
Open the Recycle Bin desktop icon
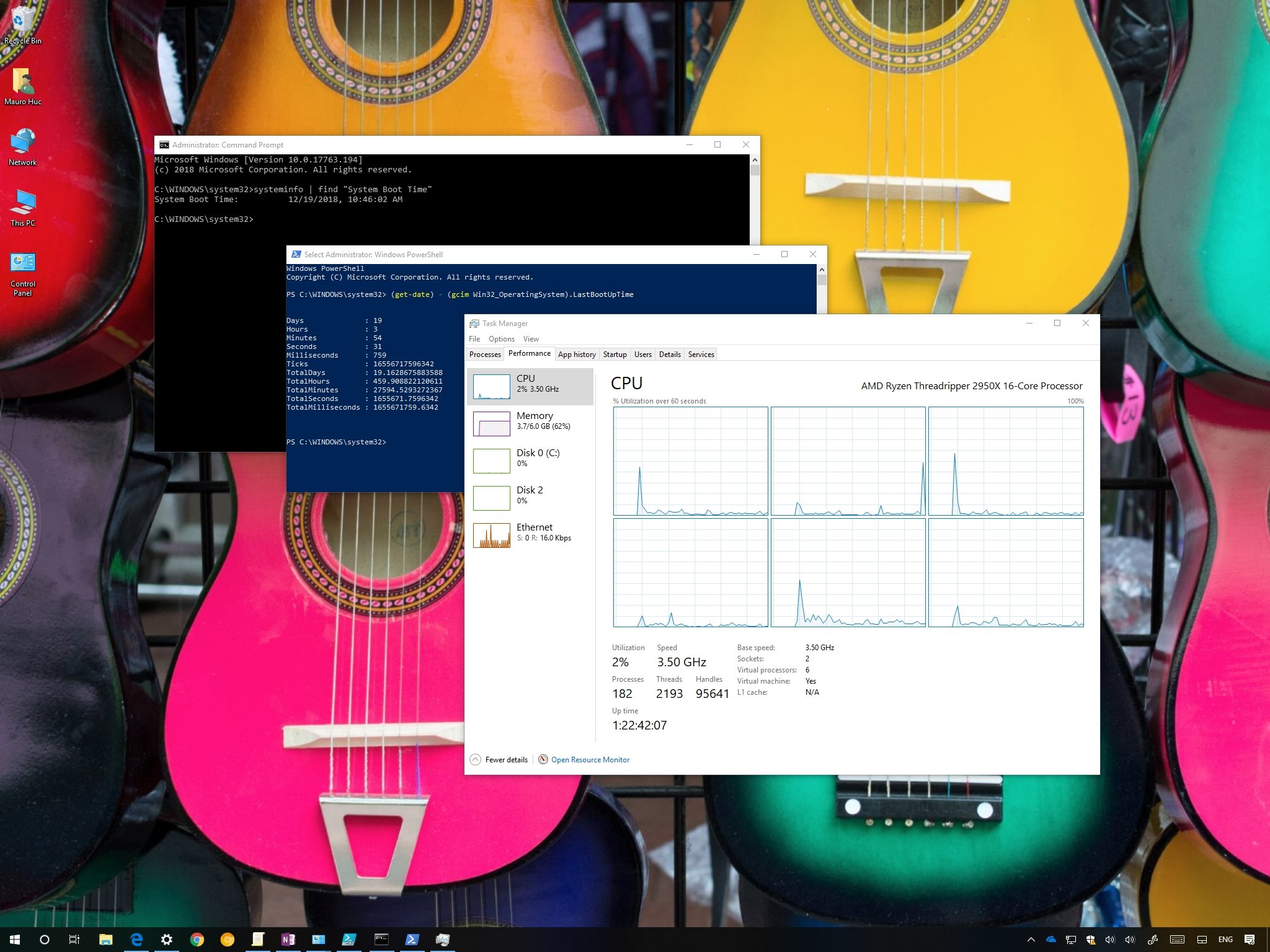tap(23, 25)
